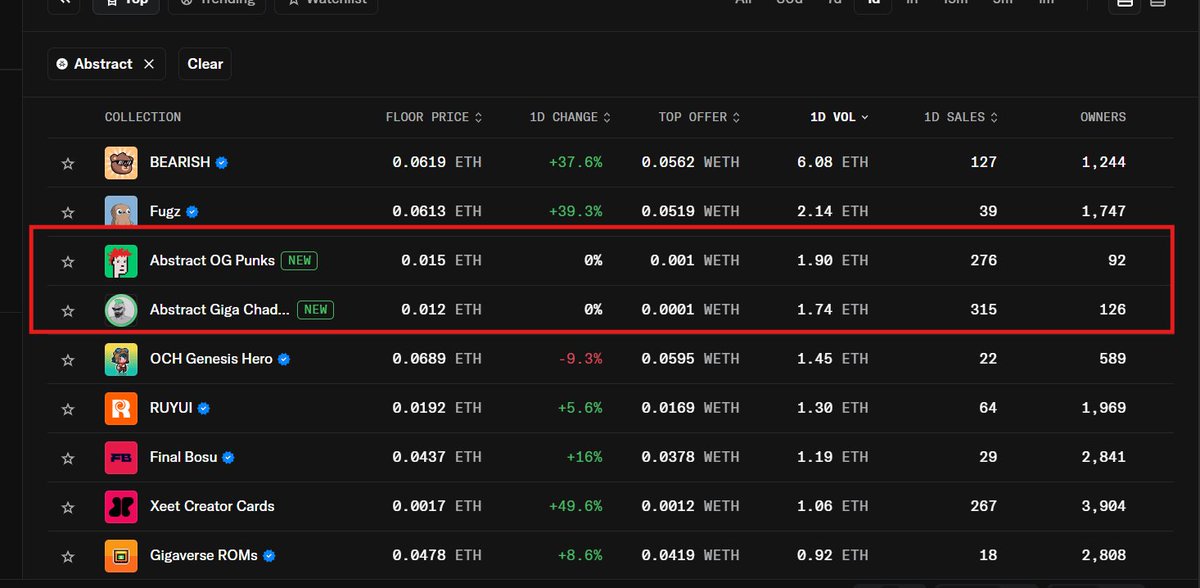Click Abstract OG Punks volume 1.90 ETH

(832, 260)
